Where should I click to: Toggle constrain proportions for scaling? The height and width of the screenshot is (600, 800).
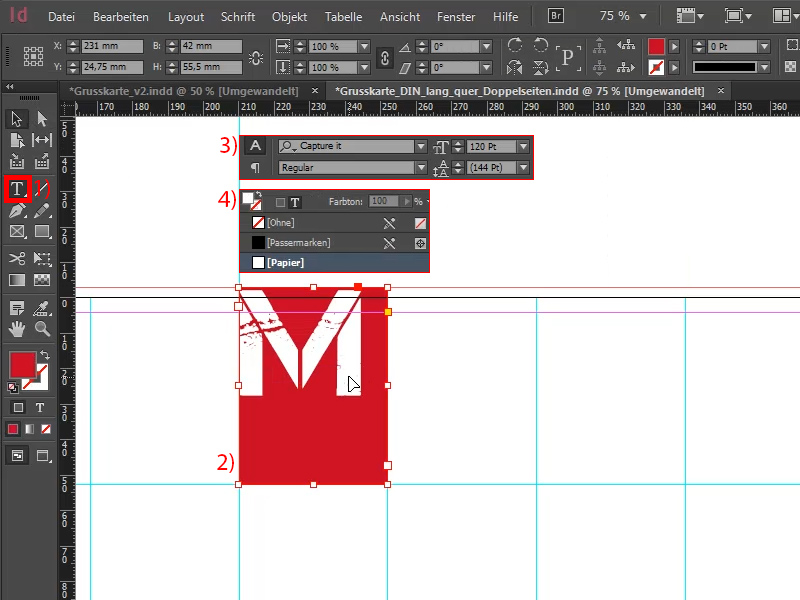pos(385,57)
